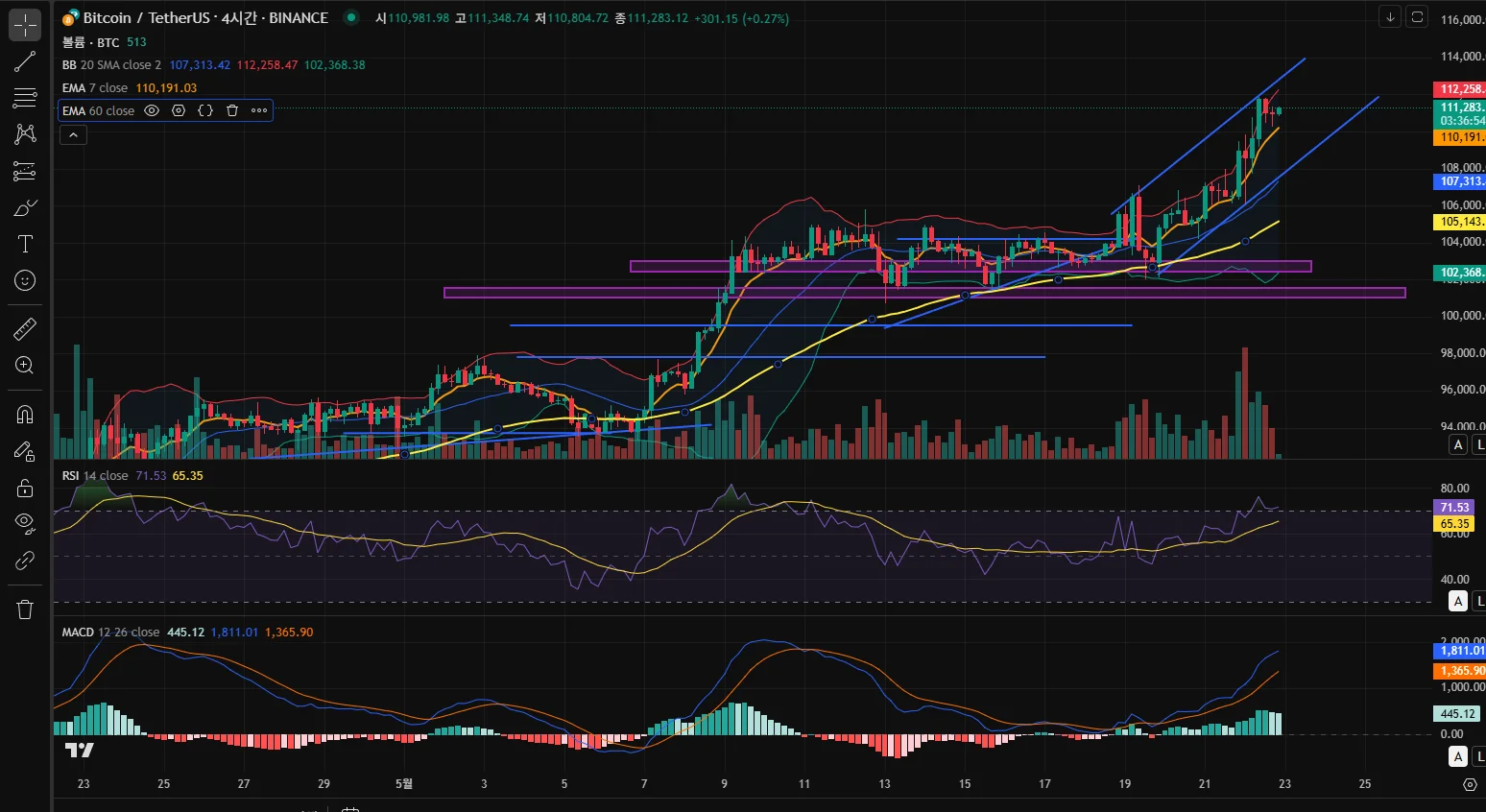Toggle hide all drawings eye icon
The width and height of the screenshot is (1486, 812).
(25, 524)
